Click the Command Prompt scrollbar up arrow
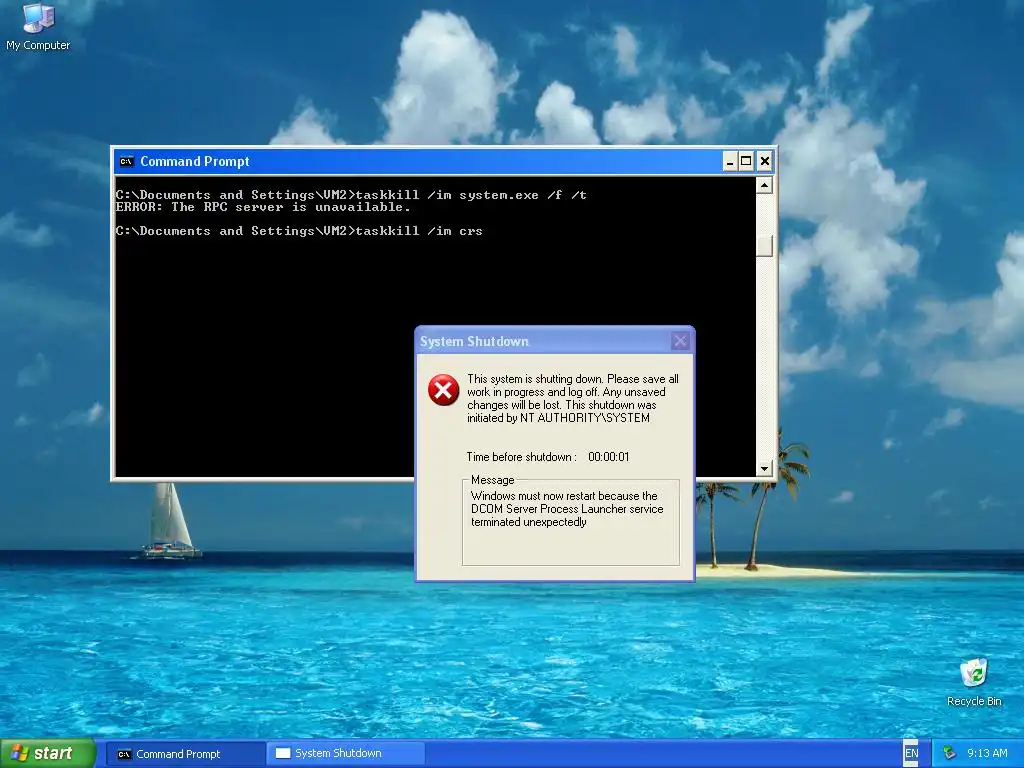Image resolution: width=1024 pixels, height=768 pixels. (764, 185)
